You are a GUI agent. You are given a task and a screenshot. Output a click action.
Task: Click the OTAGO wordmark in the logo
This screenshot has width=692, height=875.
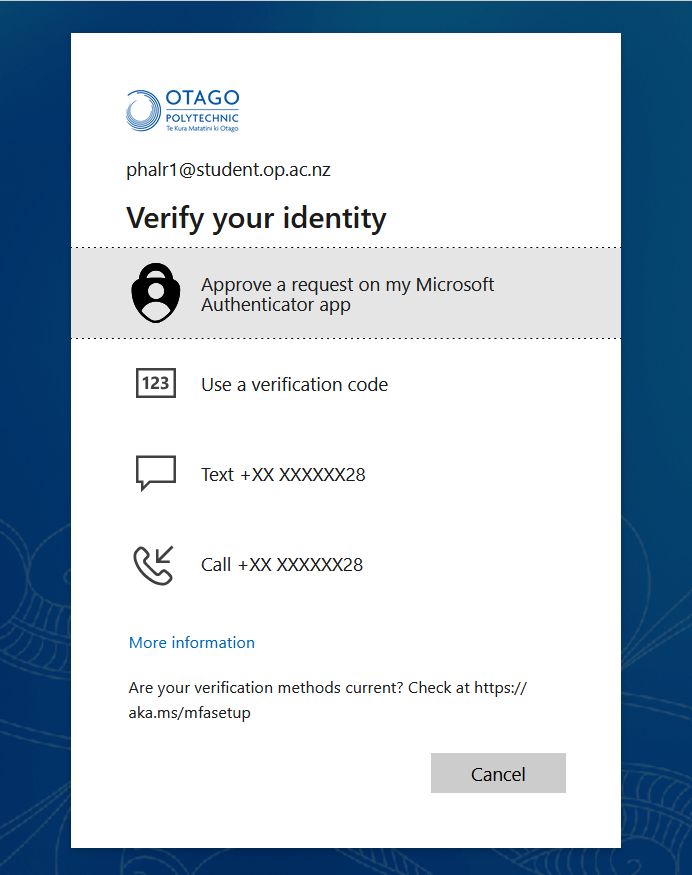click(202, 99)
